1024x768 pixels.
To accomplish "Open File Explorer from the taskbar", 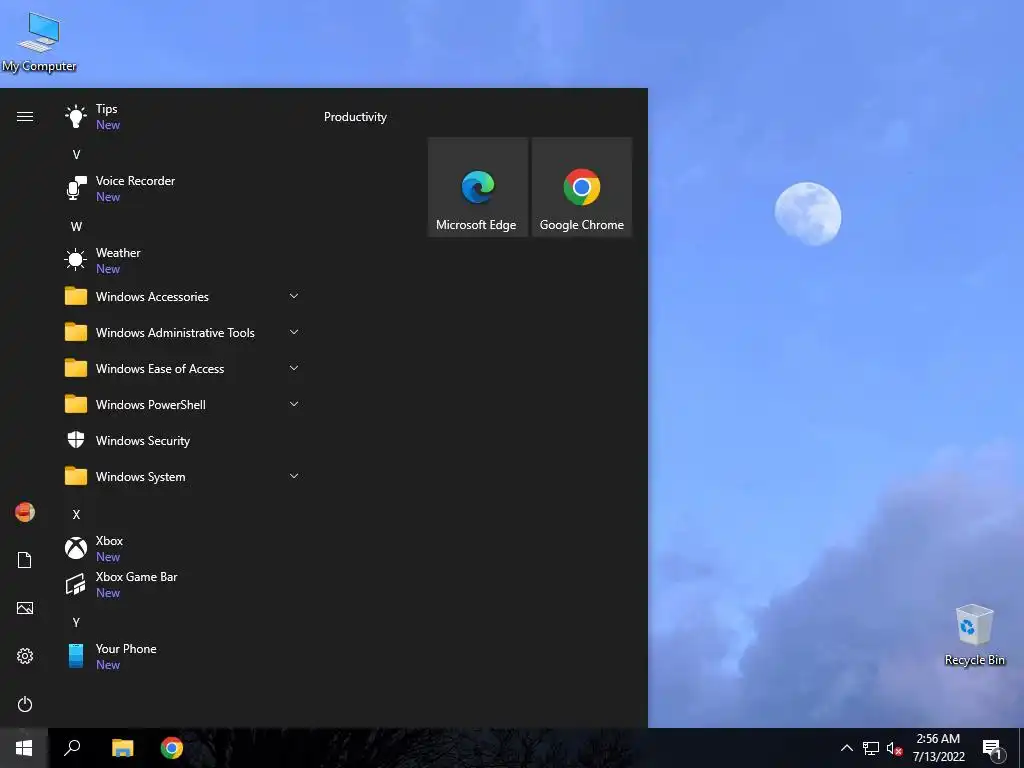I will click(122, 748).
